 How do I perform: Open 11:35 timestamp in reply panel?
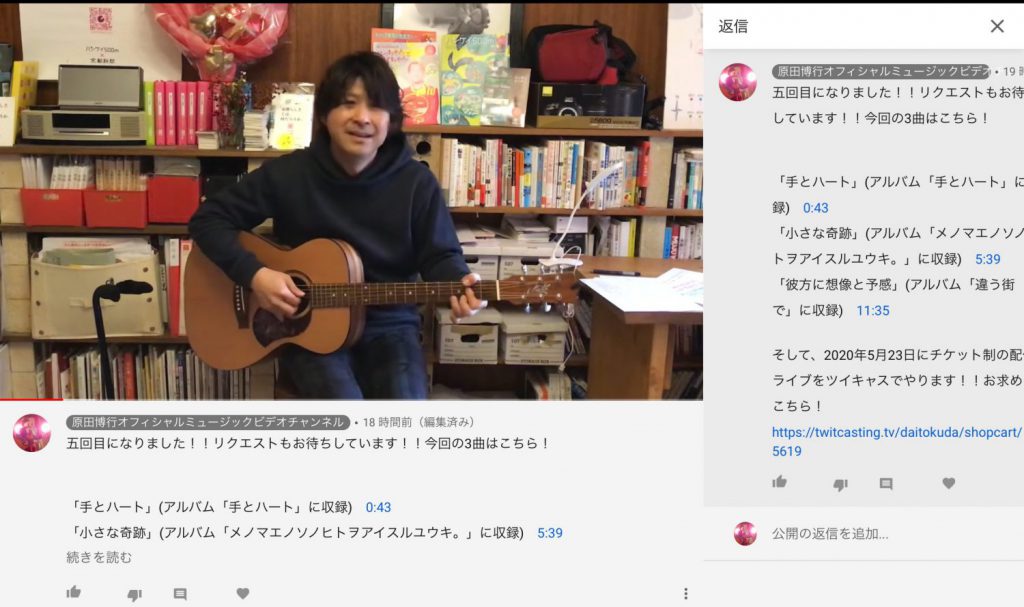pyautogui.click(x=872, y=311)
